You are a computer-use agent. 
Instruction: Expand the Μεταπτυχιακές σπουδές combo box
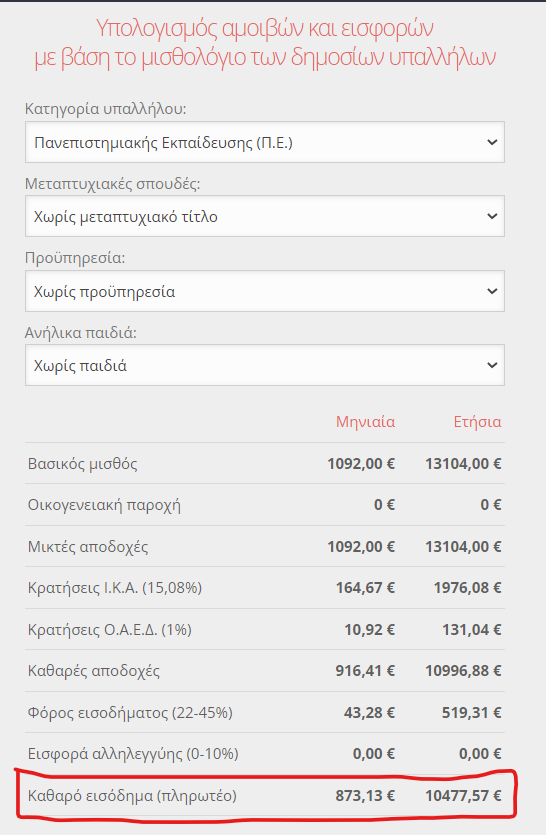pos(265,216)
